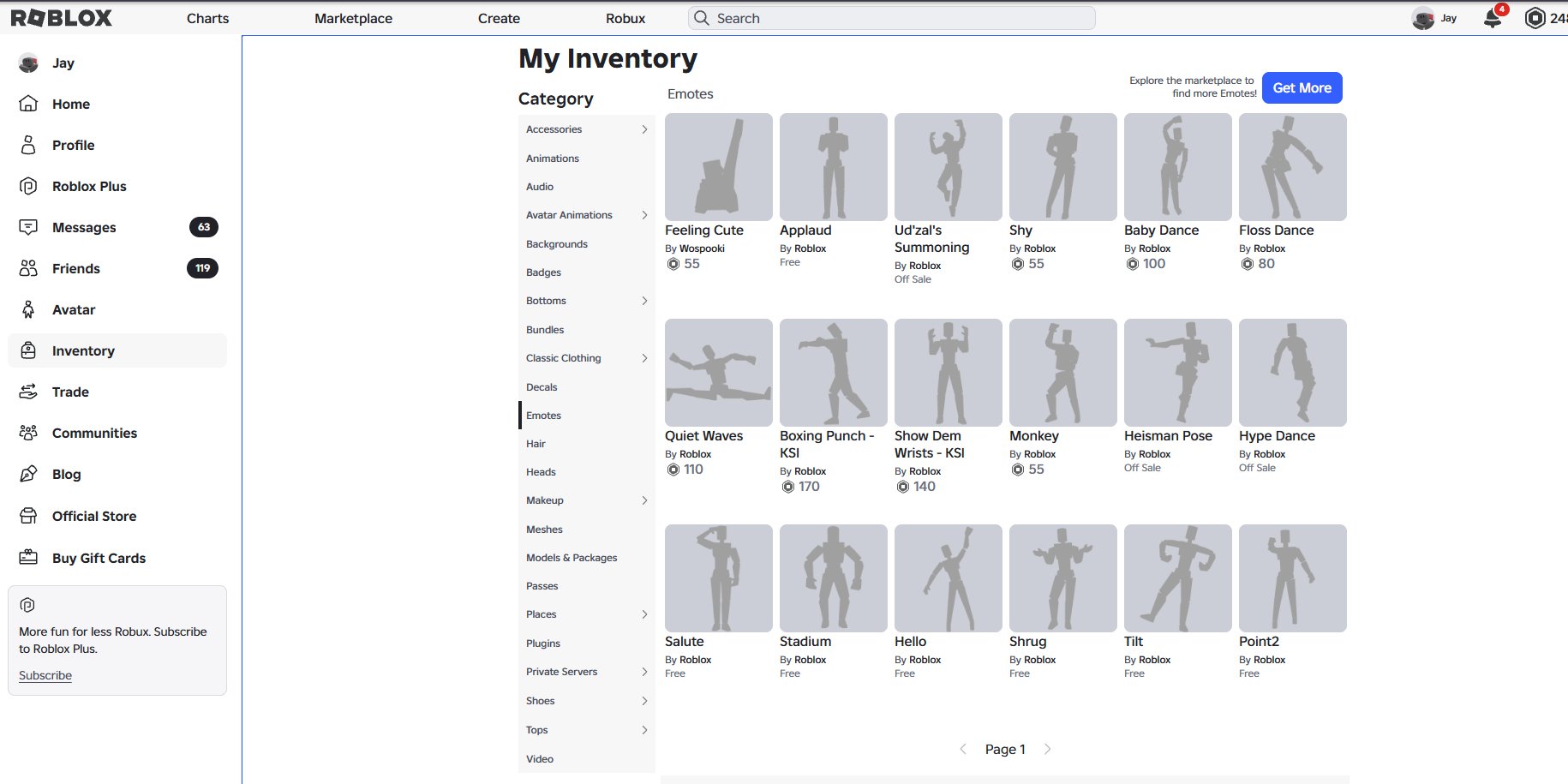
Task: Open the Charts menu
Action: (x=207, y=18)
